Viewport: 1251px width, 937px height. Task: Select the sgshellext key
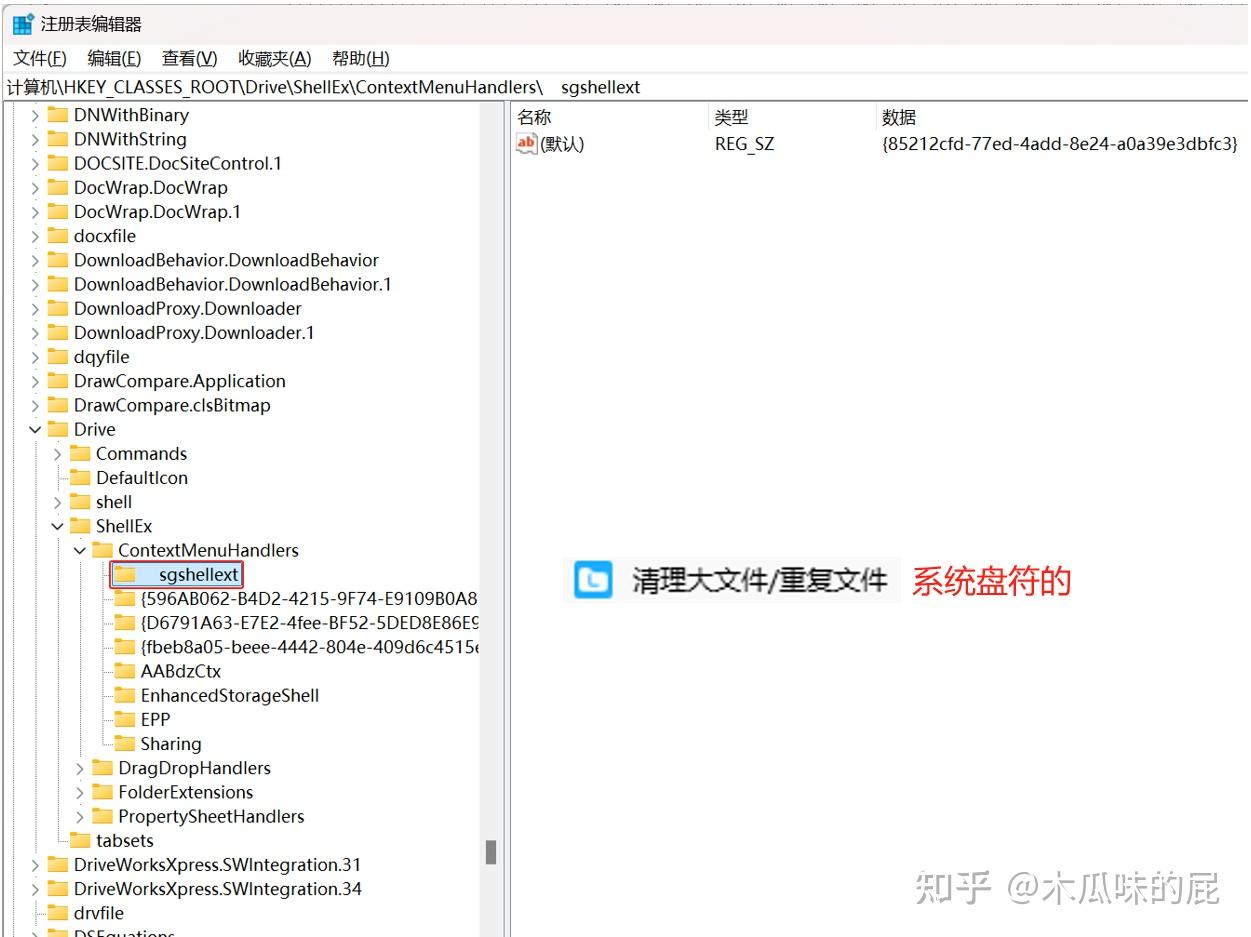(199, 575)
